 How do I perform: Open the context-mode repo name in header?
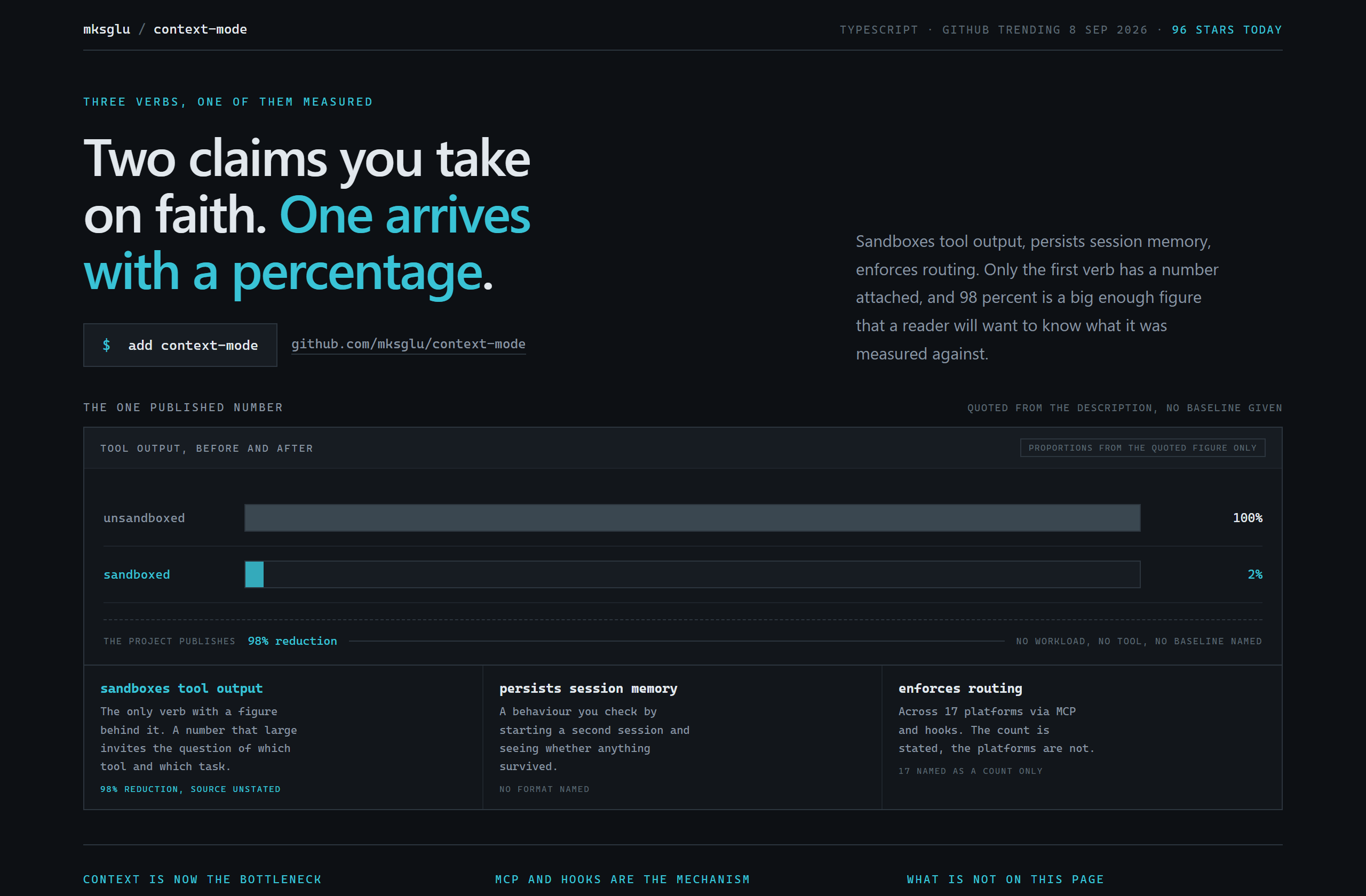click(x=200, y=29)
